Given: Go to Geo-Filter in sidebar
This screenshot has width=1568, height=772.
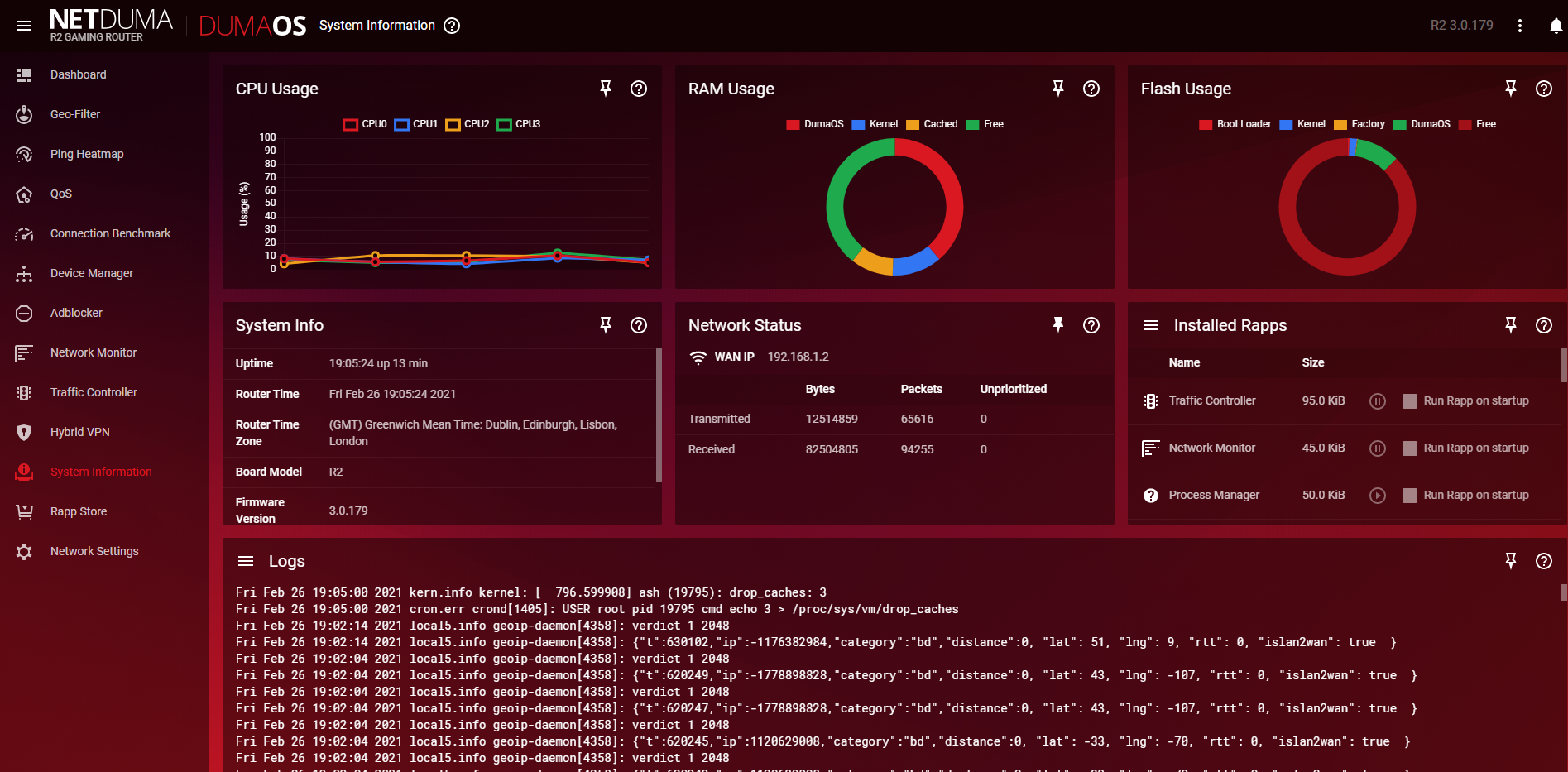Looking at the screenshot, I should [75, 114].
